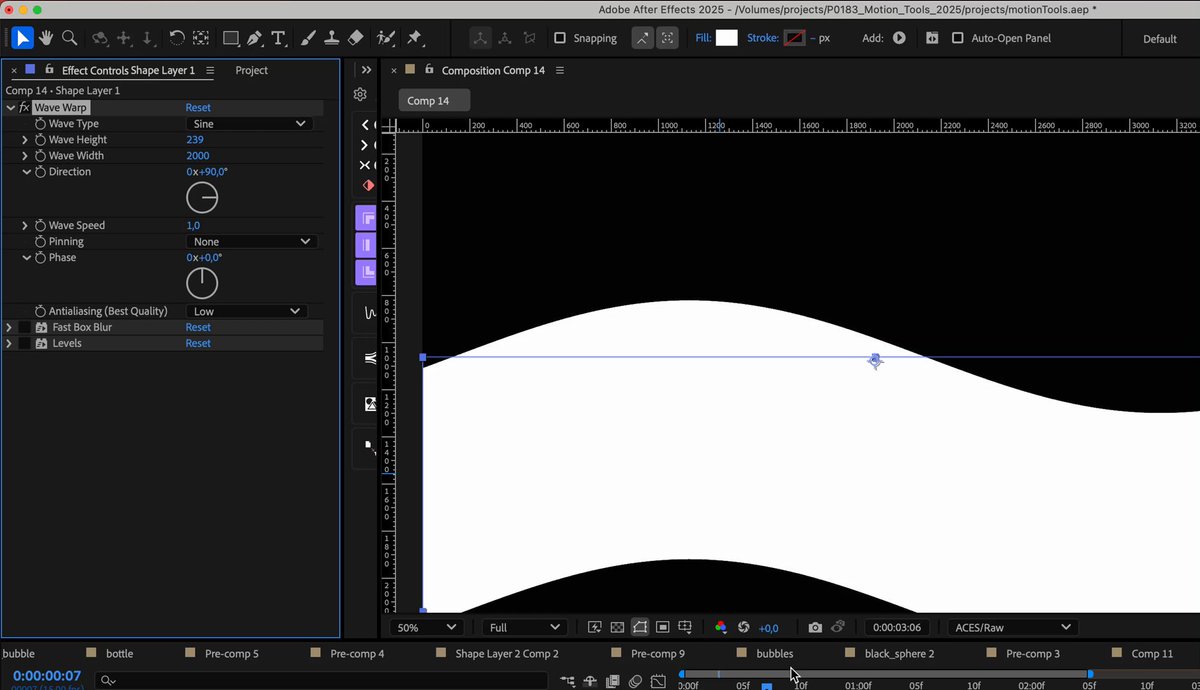The width and height of the screenshot is (1200, 690).
Task: Select the Rectangle shape tool
Action: point(230,38)
